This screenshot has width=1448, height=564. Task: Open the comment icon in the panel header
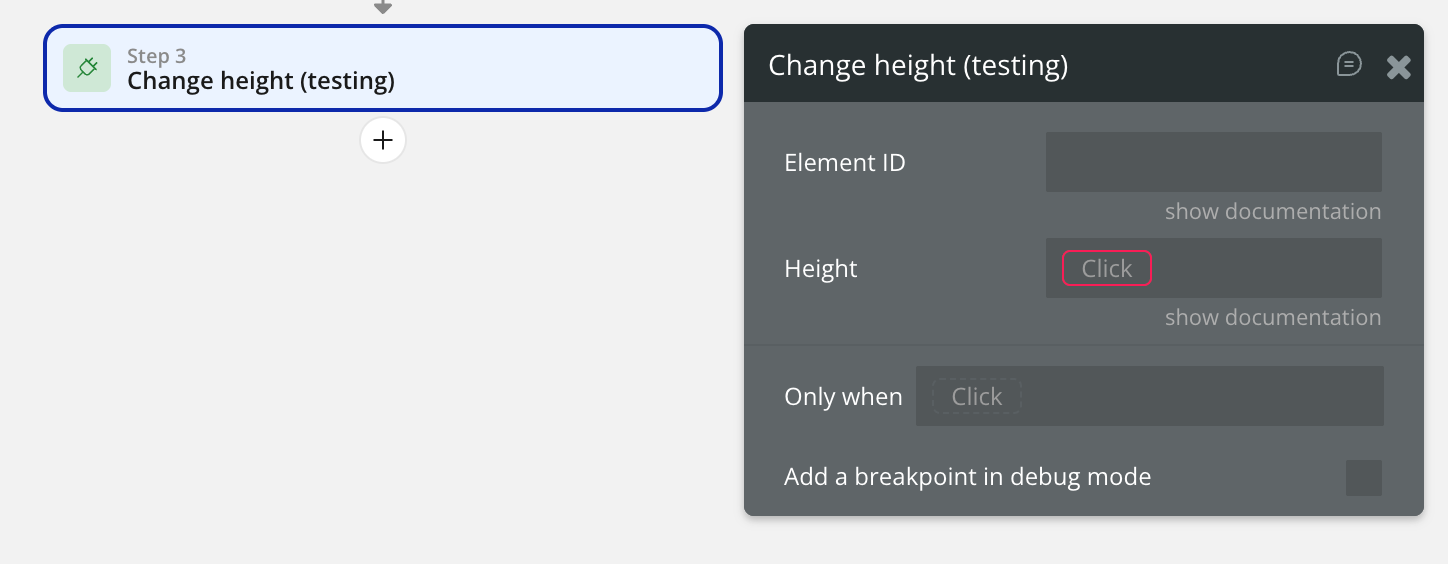(x=1349, y=65)
